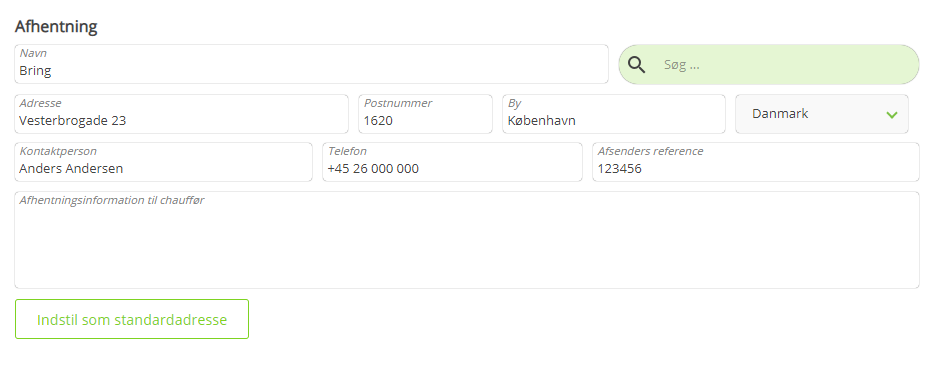Click Indstil som standardadresse button
The height and width of the screenshot is (370, 934).
132,319
